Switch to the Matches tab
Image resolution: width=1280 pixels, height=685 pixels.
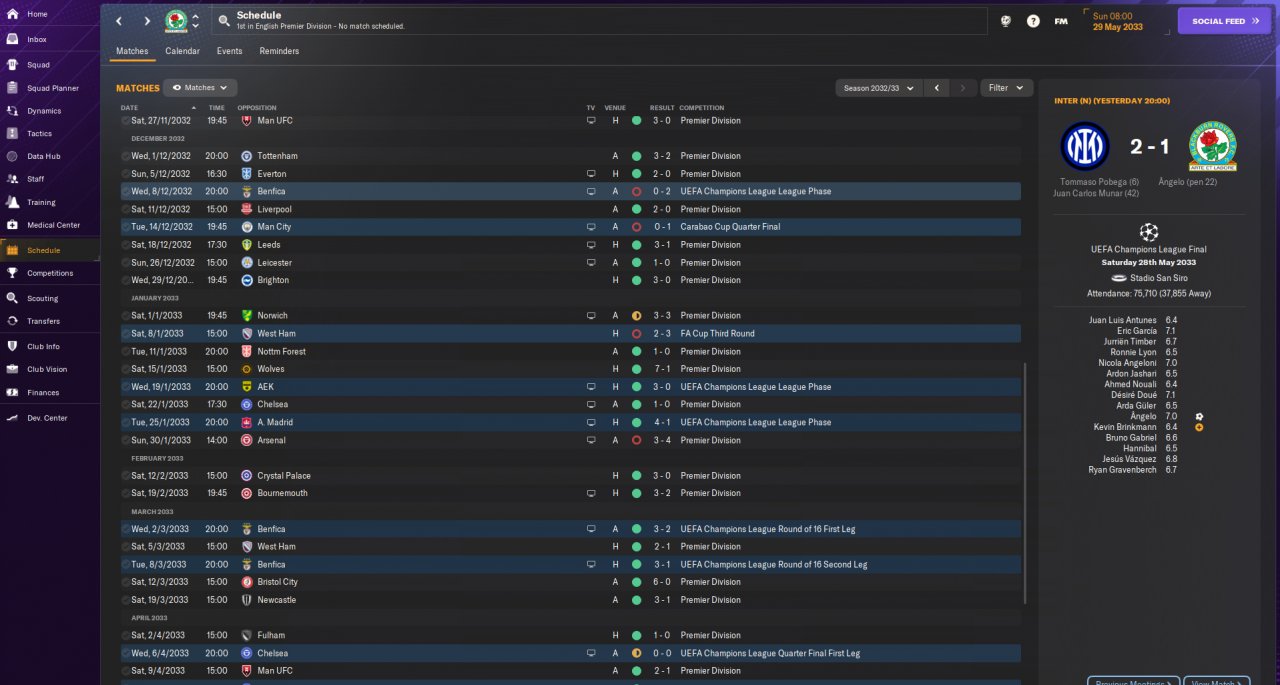132,51
